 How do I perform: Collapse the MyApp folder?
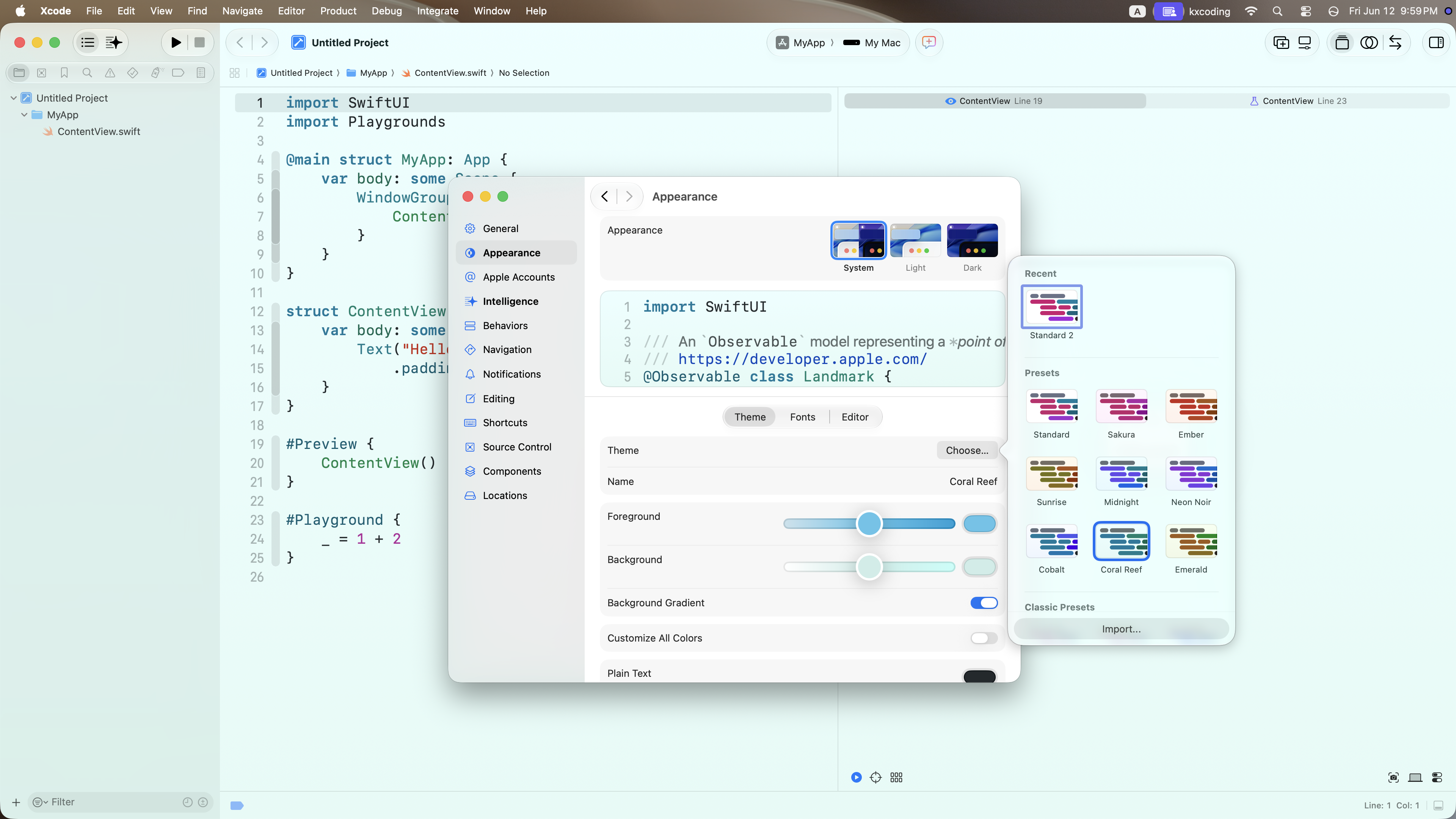(24, 115)
